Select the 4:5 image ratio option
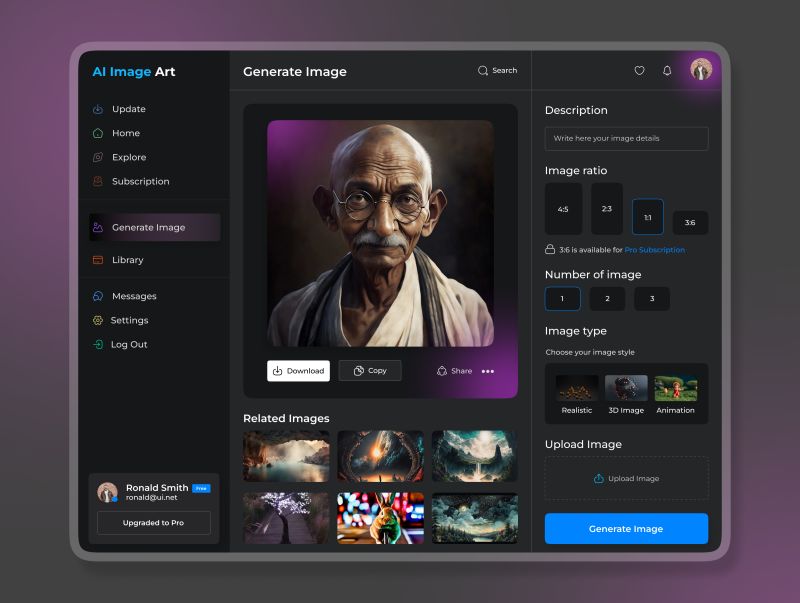This screenshot has height=603, width=800. click(563, 209)
